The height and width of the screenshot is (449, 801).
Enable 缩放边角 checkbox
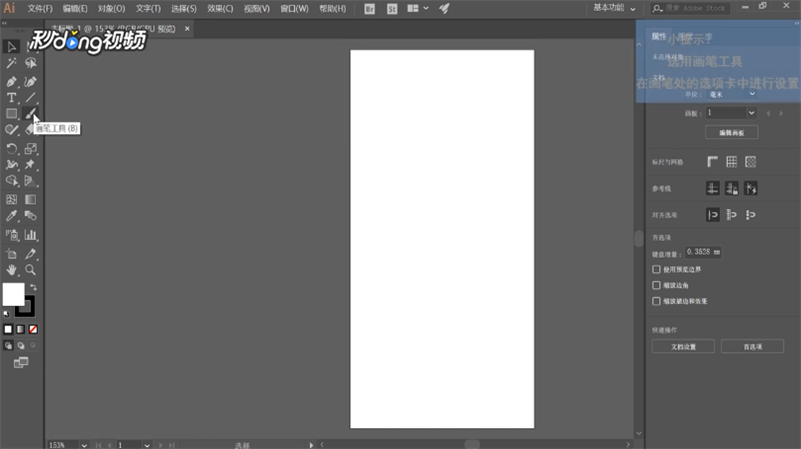[656, 285]
